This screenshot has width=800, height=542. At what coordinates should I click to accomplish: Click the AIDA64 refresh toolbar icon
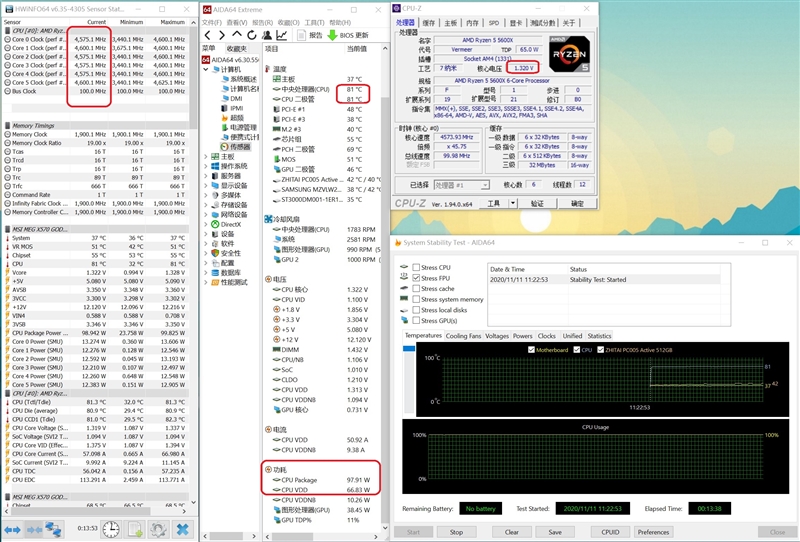click(x=251, y=35)
